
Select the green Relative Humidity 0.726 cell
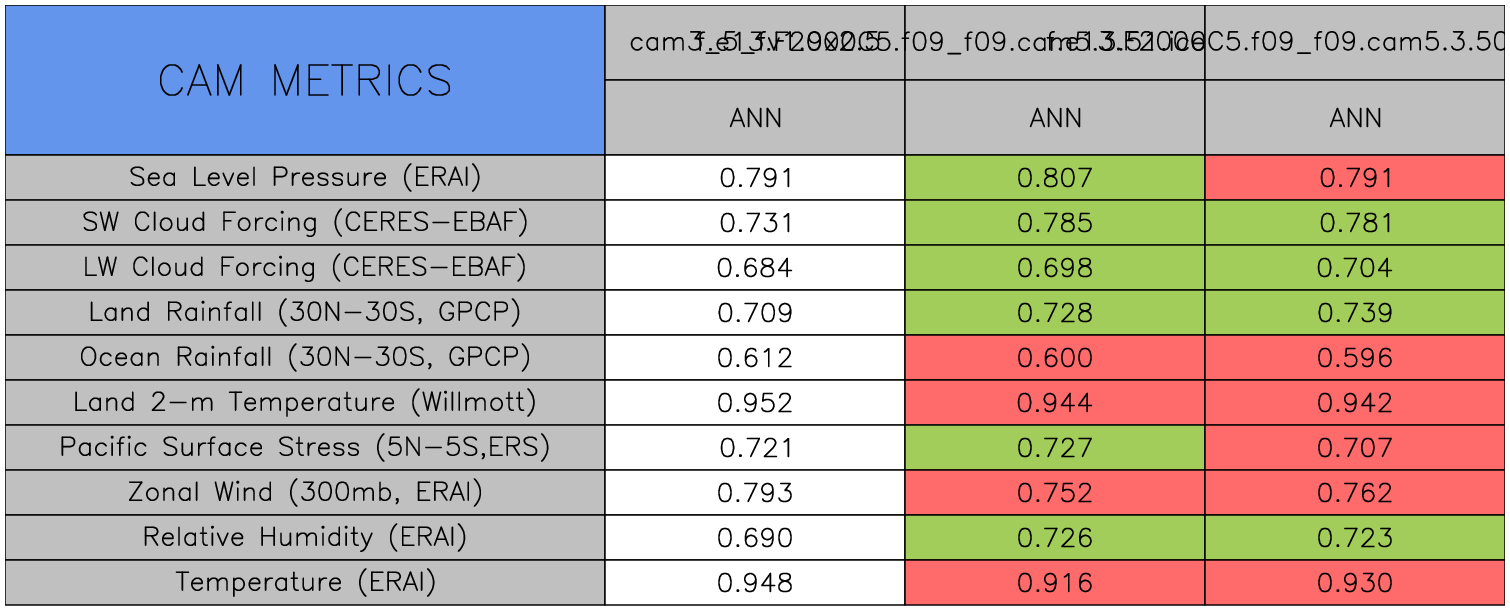tap(1055, 538)
